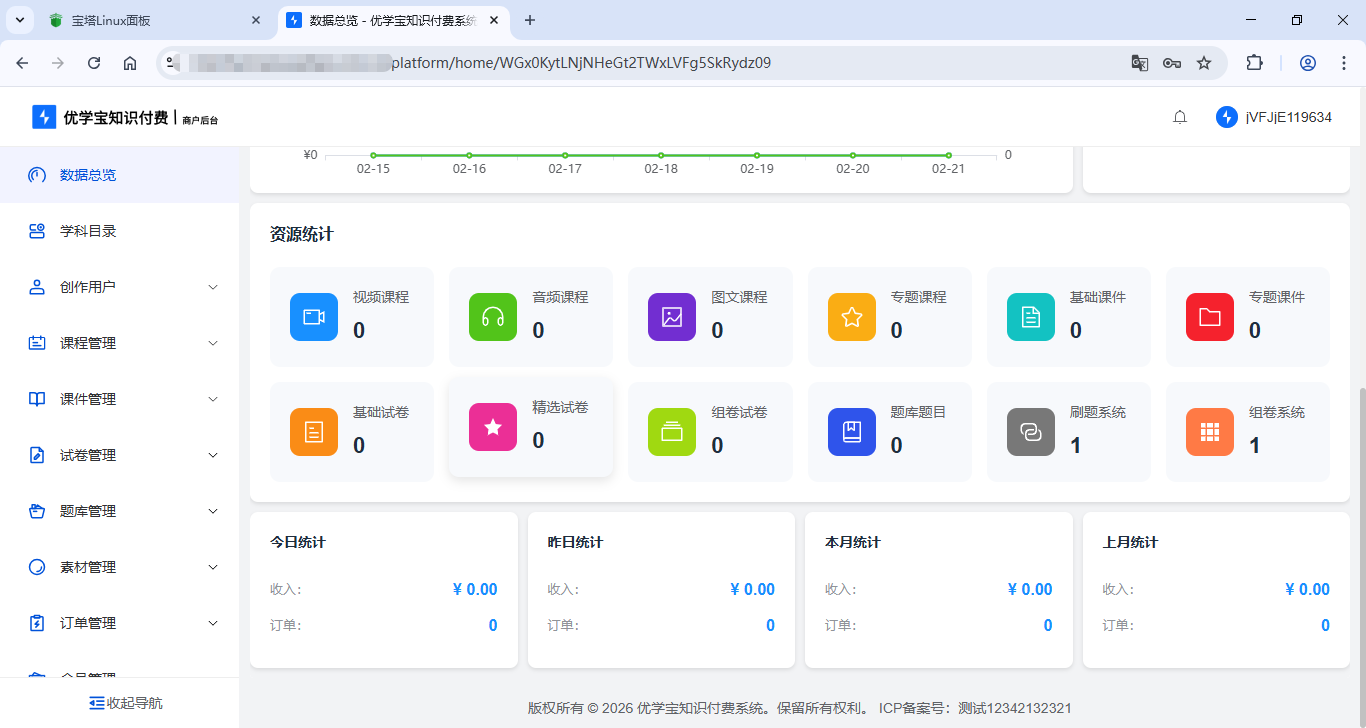Open the notification bell
The height and width of the screenshot is (728, 1366).
click(1180, 117)
